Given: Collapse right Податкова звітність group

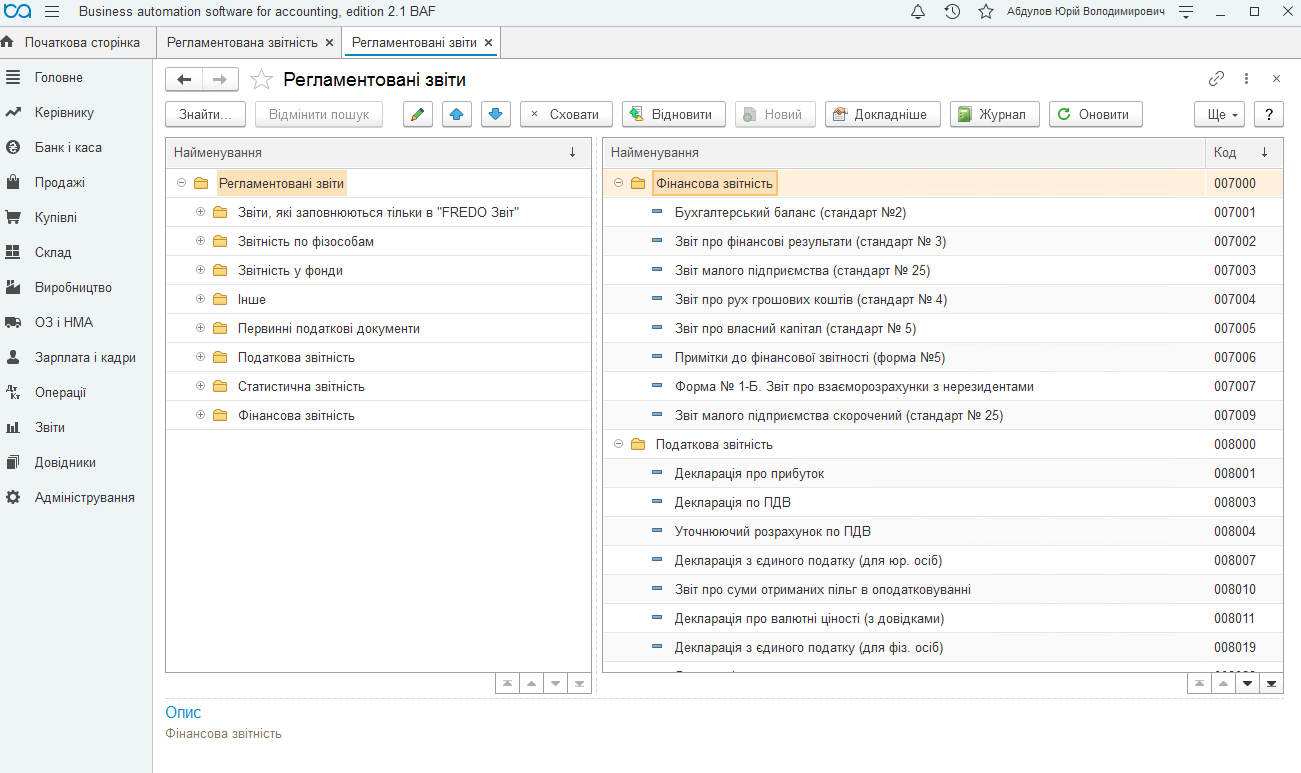Looking at the screenshot, I should click(x=618, y=444).
